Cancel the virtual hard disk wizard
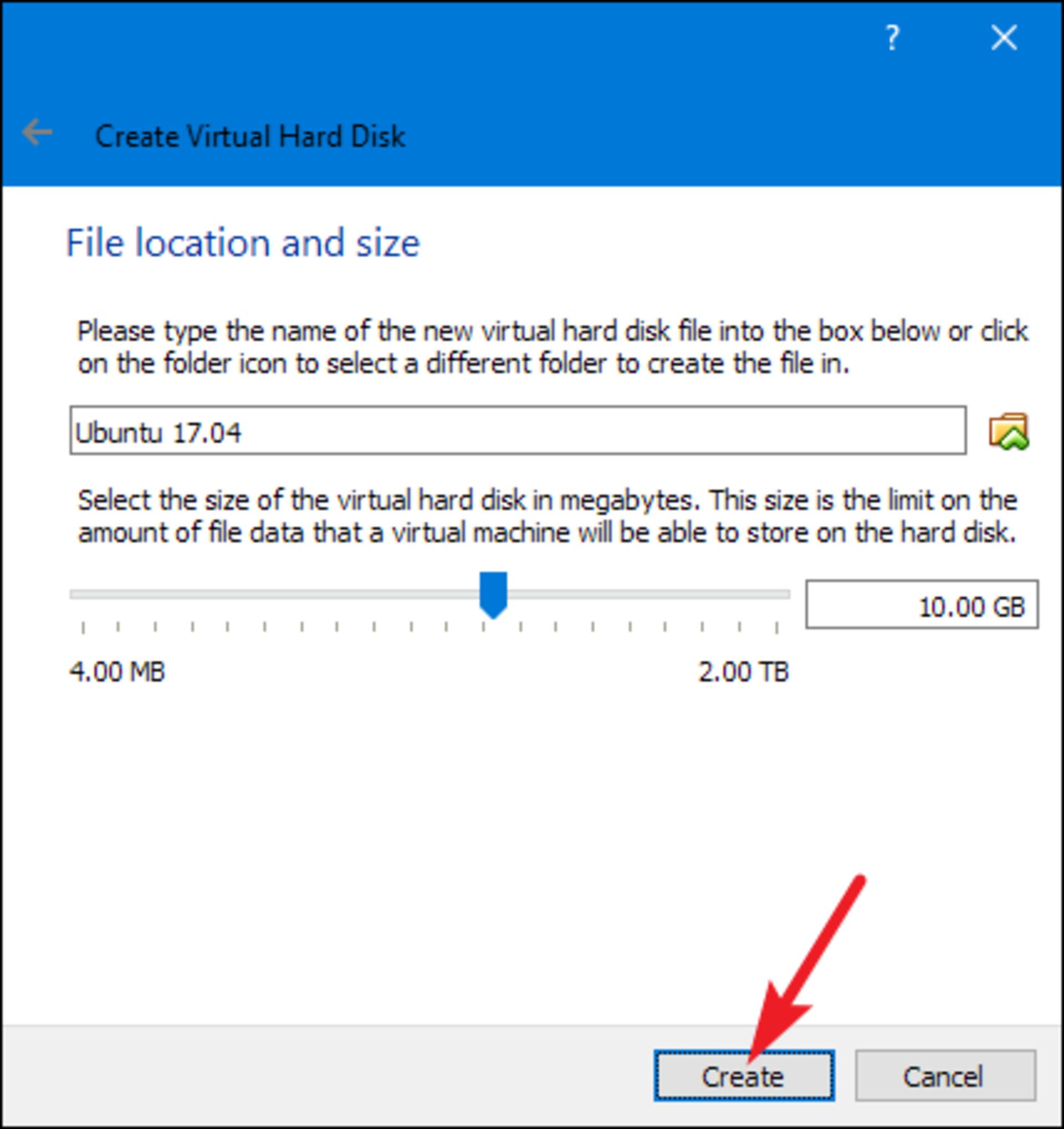The image size is (1064, 1129). (945, 1076)
